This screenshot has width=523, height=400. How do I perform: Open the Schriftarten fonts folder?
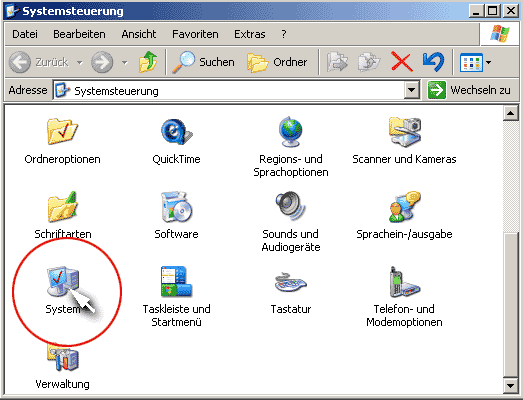[x=62, y=207]
